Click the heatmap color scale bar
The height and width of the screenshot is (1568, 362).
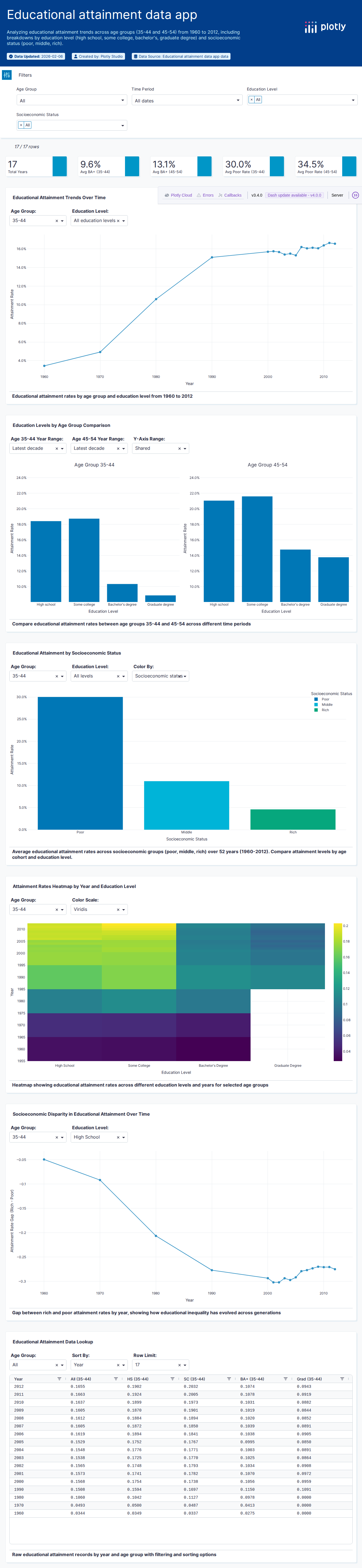coord(338,991)
